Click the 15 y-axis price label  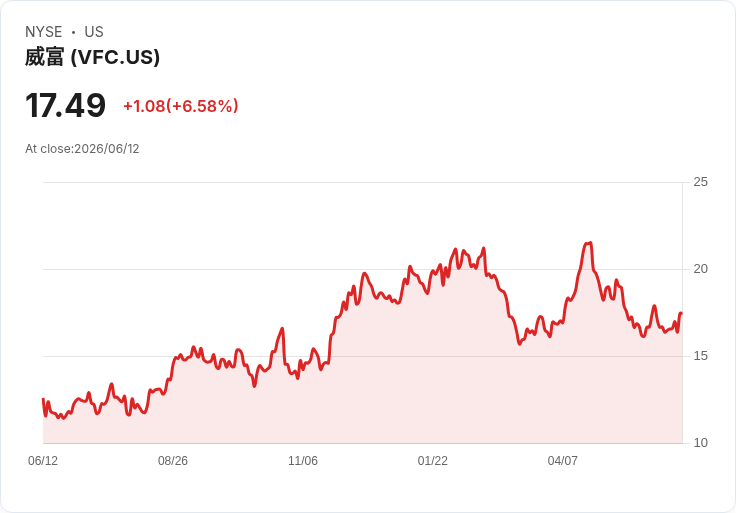point(700,356)
